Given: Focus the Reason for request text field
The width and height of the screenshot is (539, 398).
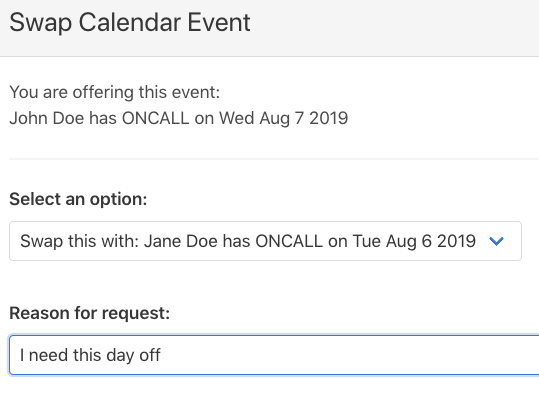Looking at the screenshot, I should click(x=274, y=355).
